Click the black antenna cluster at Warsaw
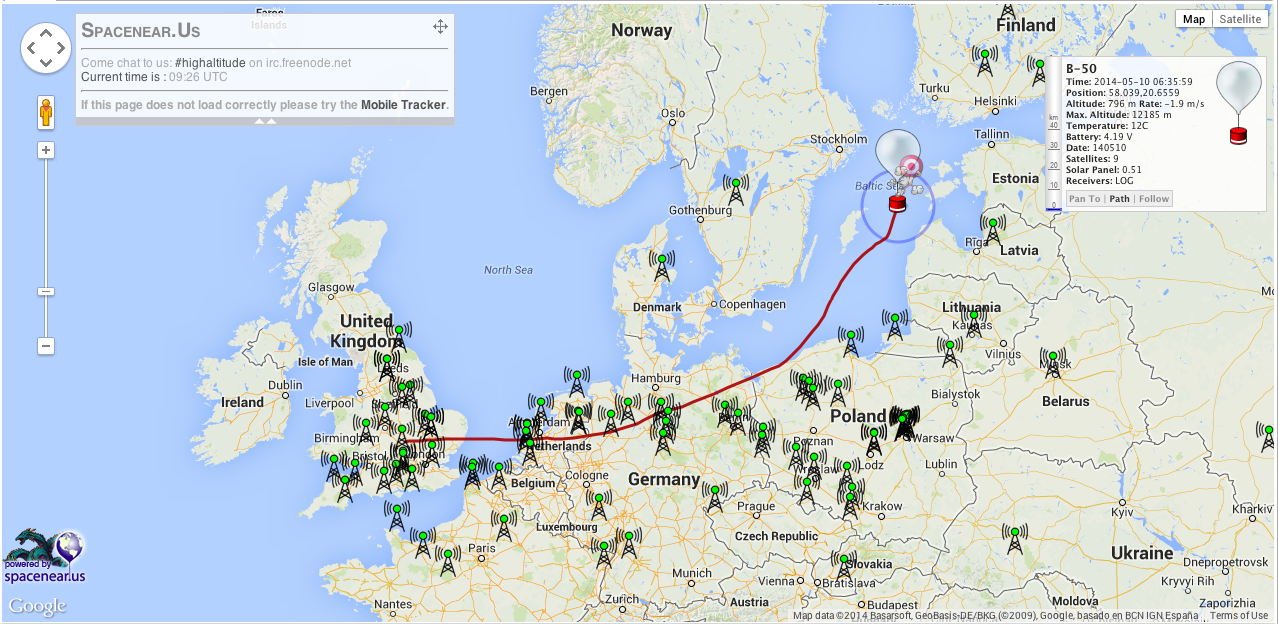The image size is (1278, 624). click(x=904, y=422)
